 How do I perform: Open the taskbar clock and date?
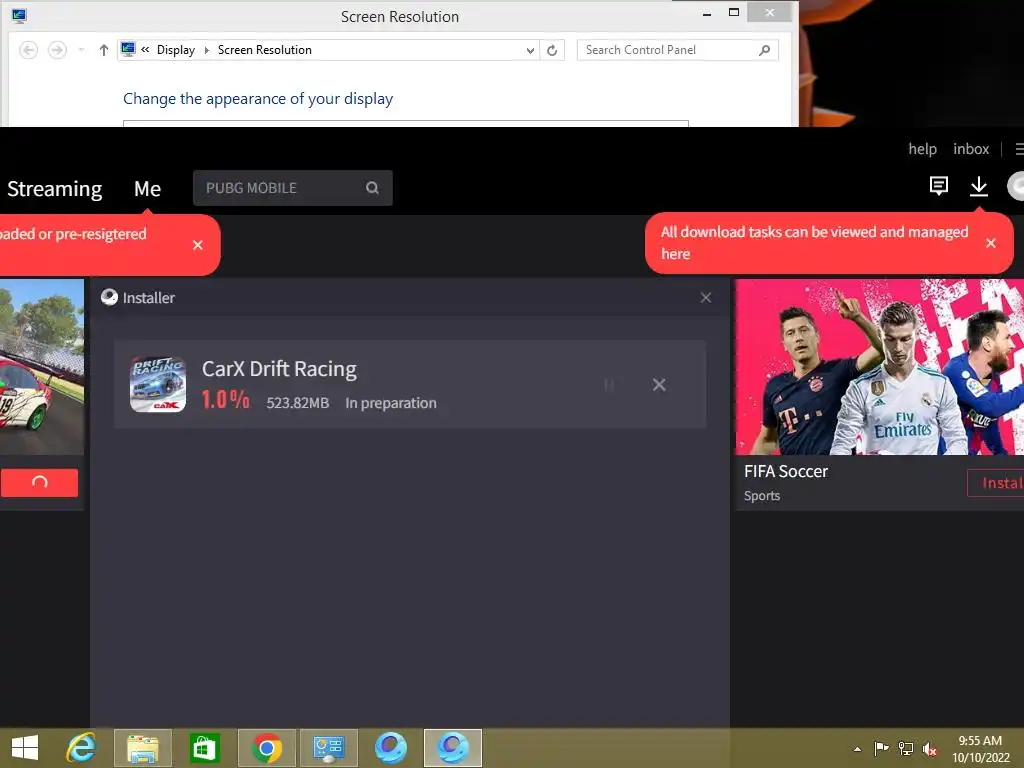pos(980,748)
